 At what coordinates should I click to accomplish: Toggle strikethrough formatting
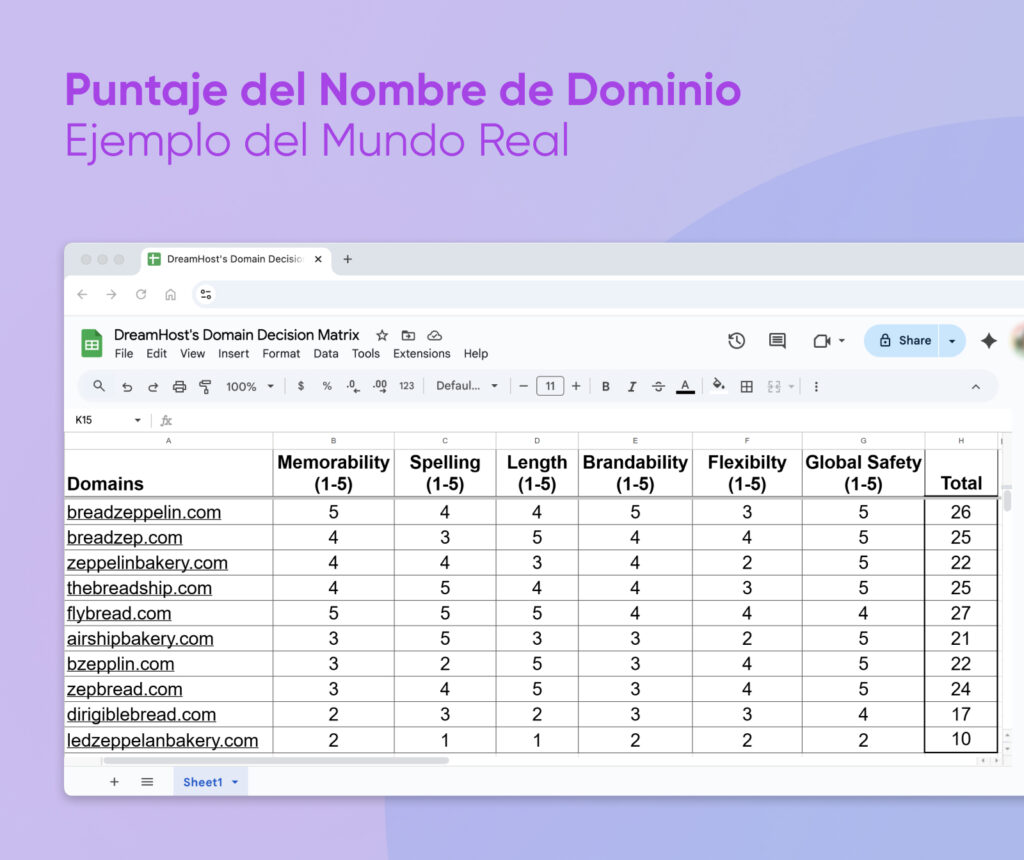click(x=658, y=385)
